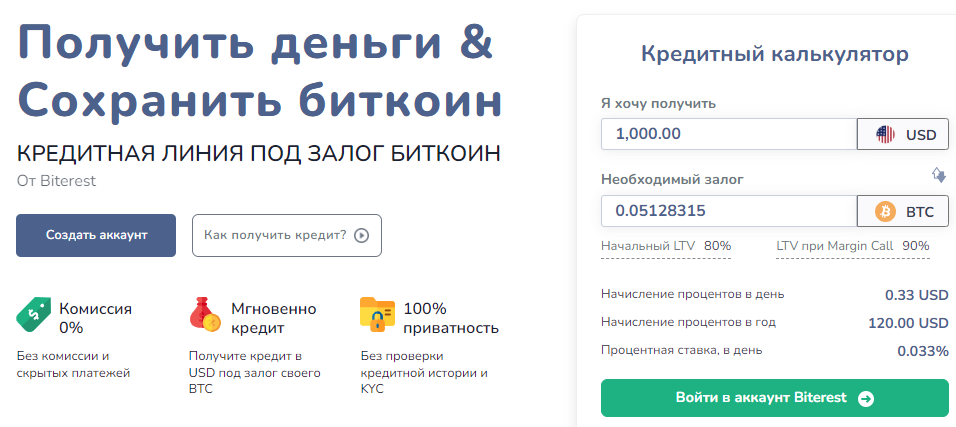Click the Начальный LTV 80% setting
The image size is (956, 427).
pyautogui.click(x=666, y=246)
